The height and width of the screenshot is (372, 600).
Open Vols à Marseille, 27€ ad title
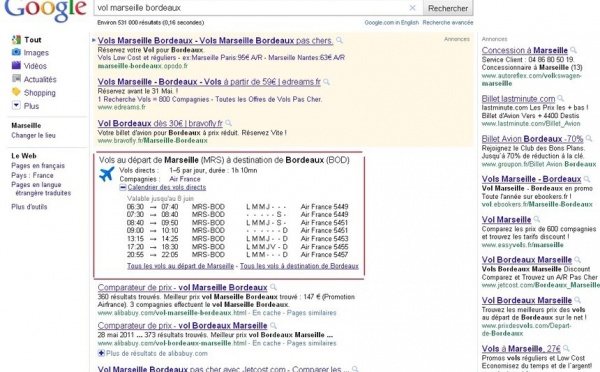pyautogui.click(x=521, y=349)
